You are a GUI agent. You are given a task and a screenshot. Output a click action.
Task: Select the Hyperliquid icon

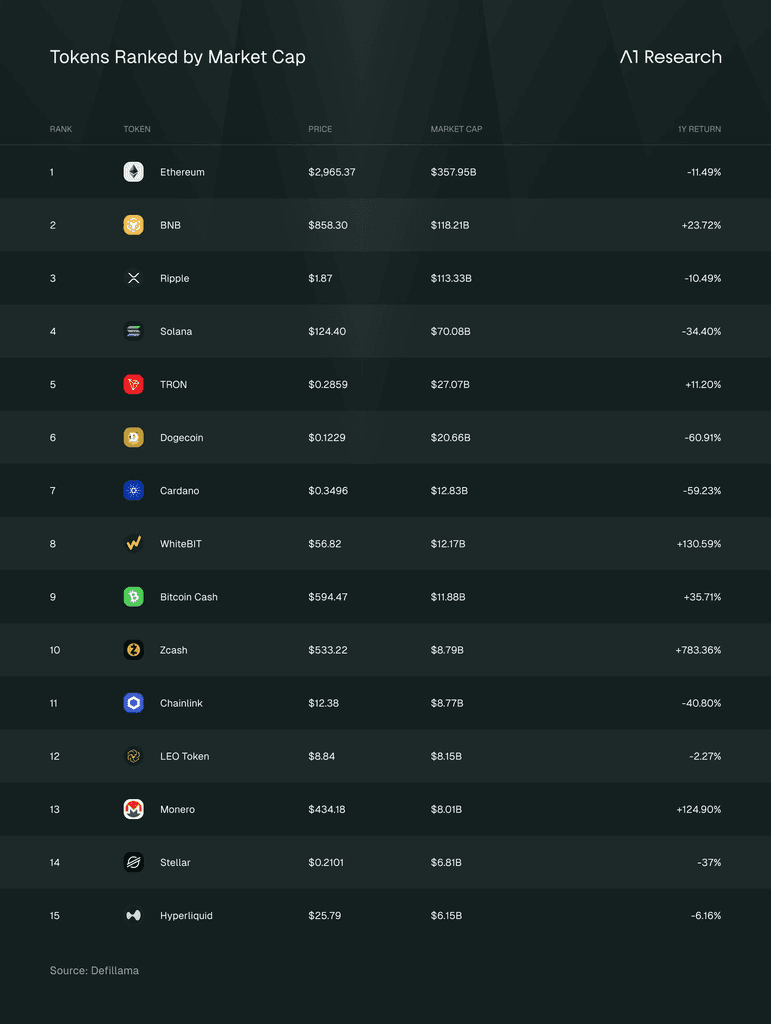click(x=133, y=916)
